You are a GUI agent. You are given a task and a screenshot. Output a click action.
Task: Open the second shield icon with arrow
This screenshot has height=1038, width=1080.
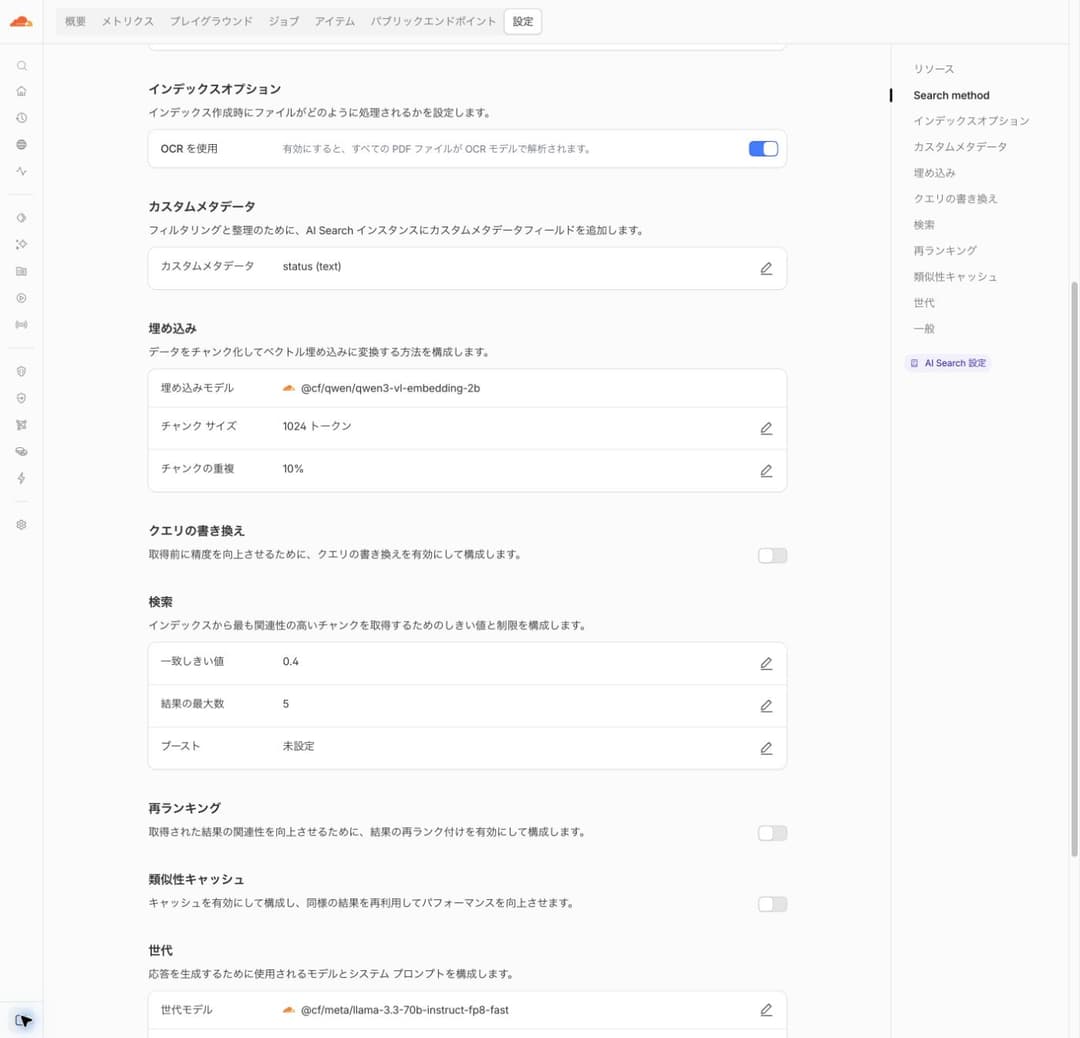pos(21,398)
